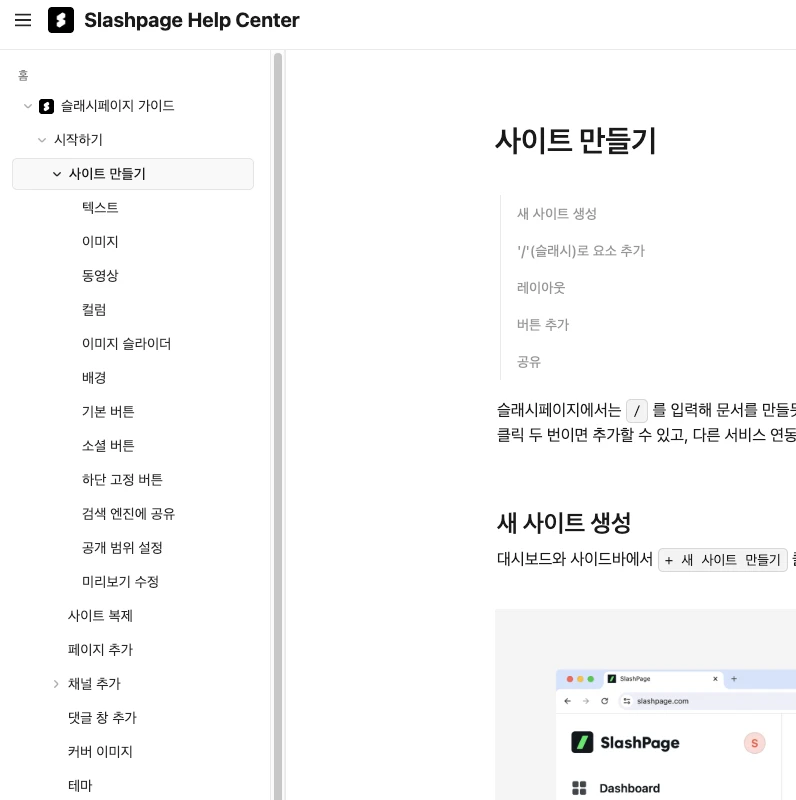Image resolution: width=796 pixels, height=800 pixels.
Task: Click slashpage.com address bar in screenshot
Action: coord(708,701)
